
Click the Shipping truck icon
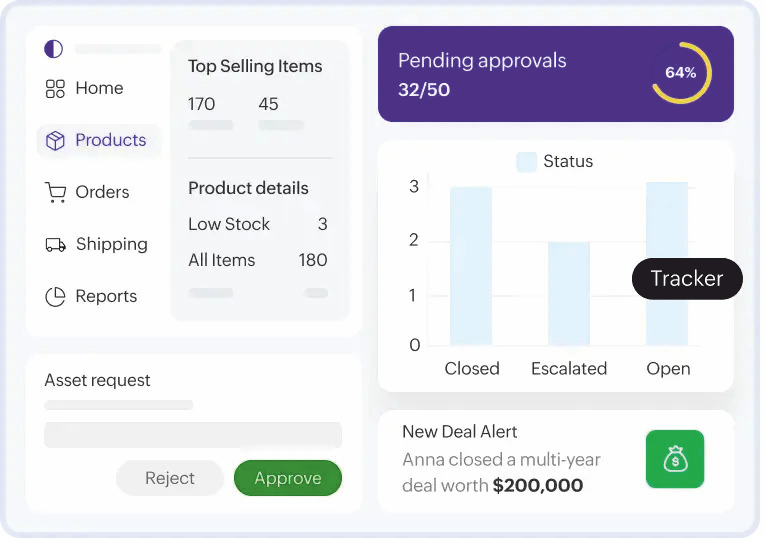[x=56, y=244]
